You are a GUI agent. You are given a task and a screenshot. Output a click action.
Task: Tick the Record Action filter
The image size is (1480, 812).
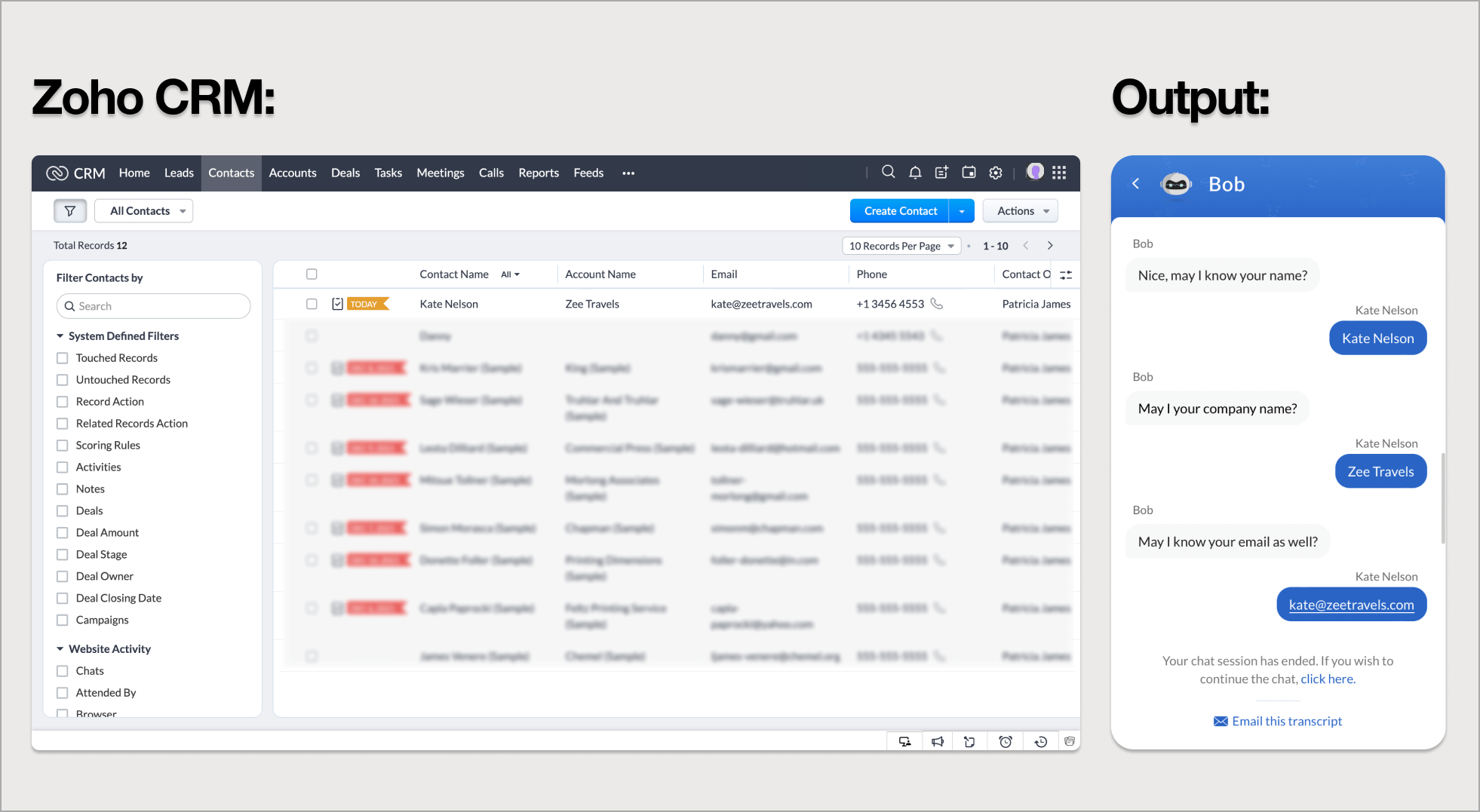point(63,402)
